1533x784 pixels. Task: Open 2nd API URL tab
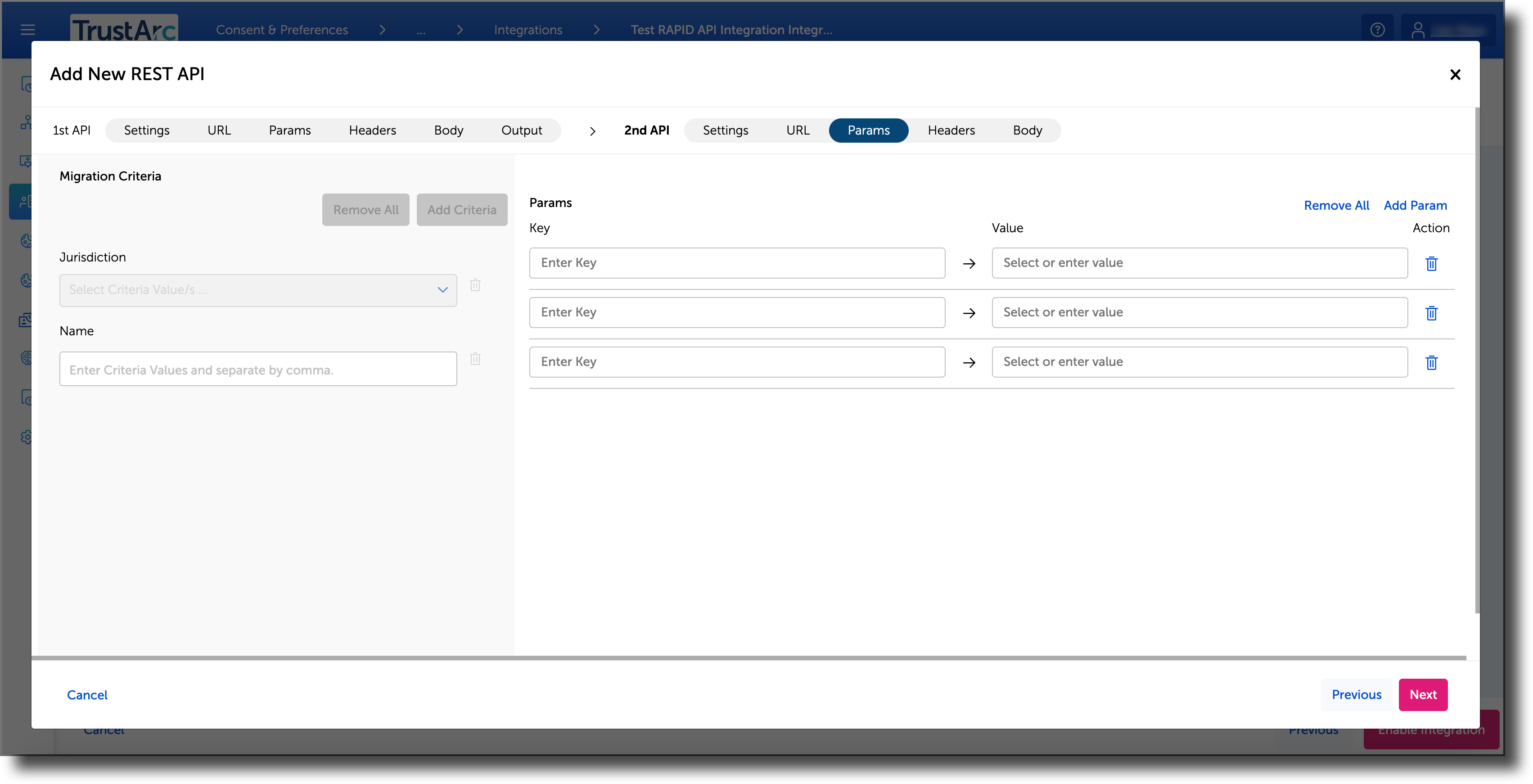798,131
